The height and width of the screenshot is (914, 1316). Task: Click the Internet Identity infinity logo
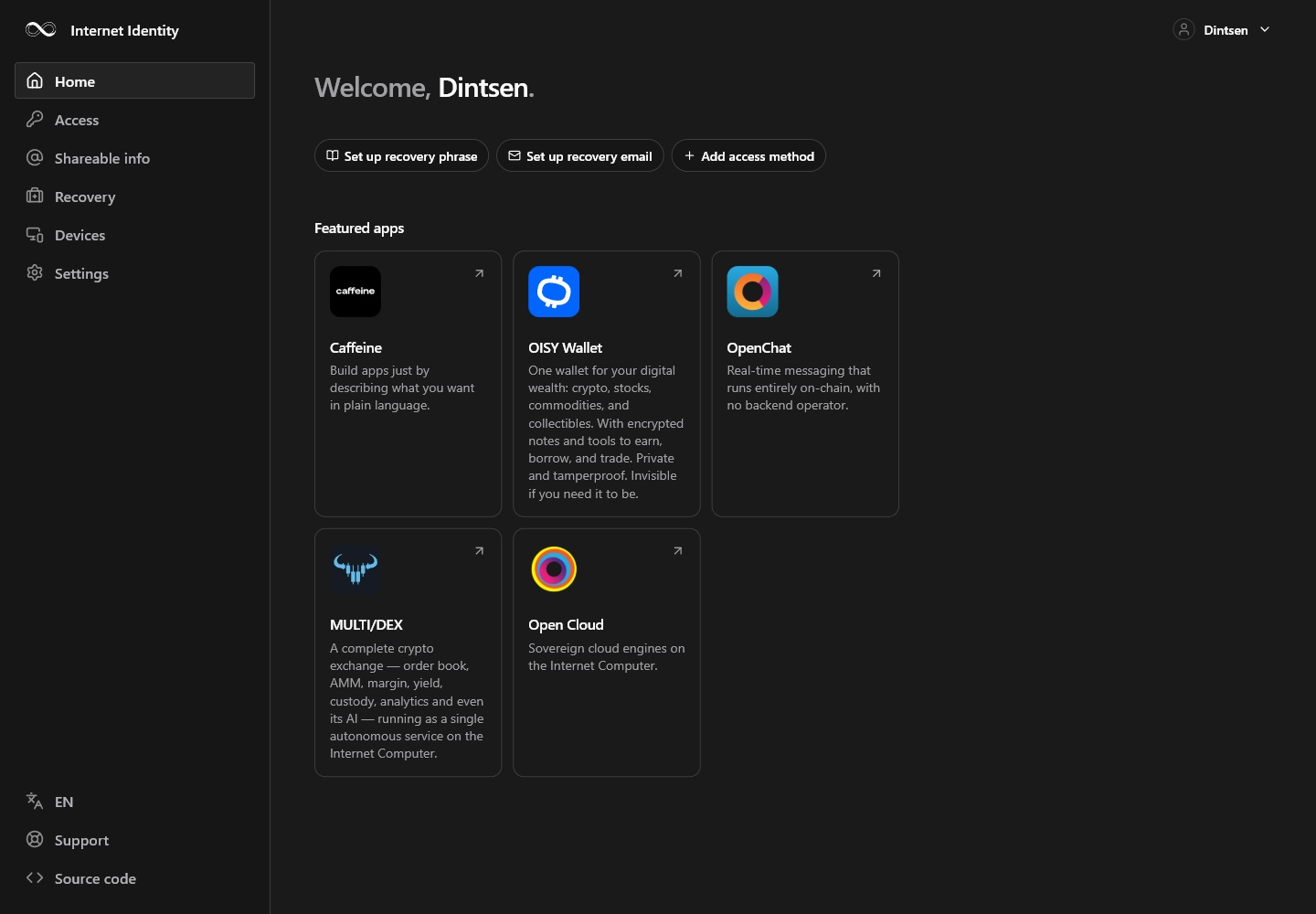(x=41, y=29)
